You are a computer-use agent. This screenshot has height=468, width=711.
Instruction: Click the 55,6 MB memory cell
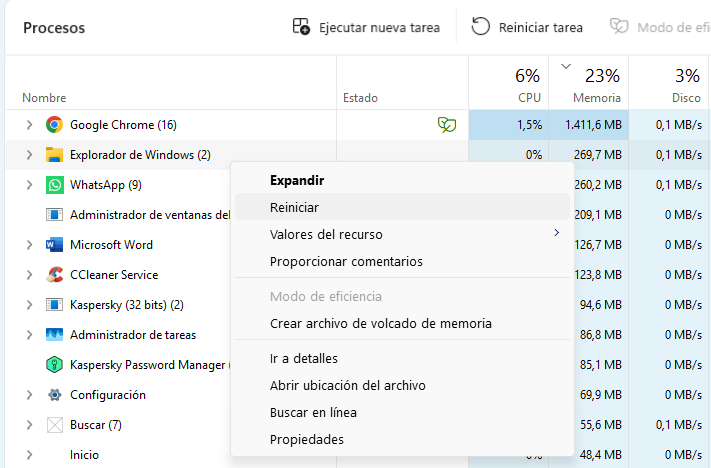tap(600, 425)
